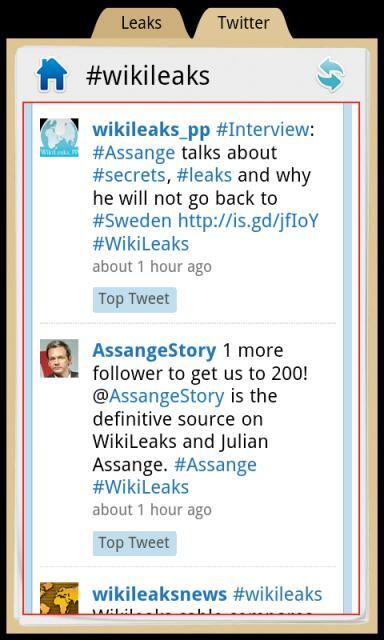Open the #Interview hashtag
Screen dimensions: 384x640
pos(262,130)
